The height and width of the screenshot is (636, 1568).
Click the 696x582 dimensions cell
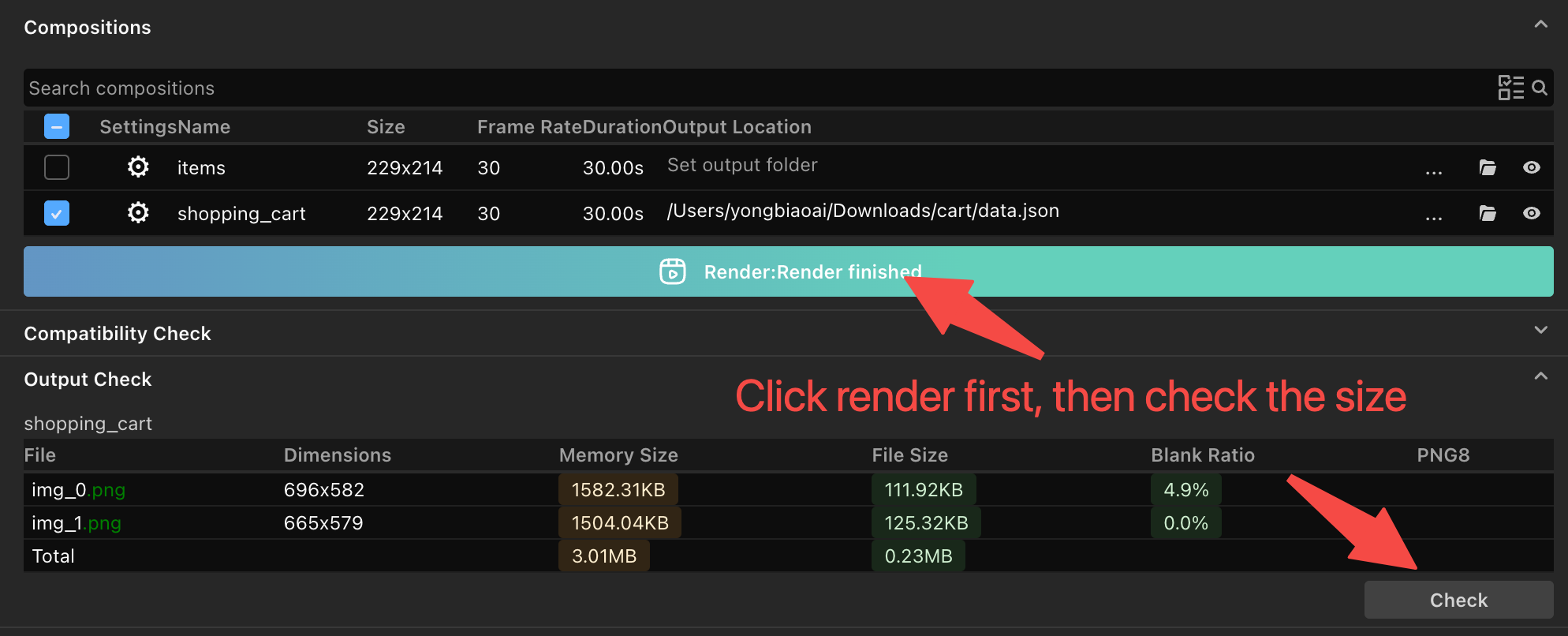point(324,490)
